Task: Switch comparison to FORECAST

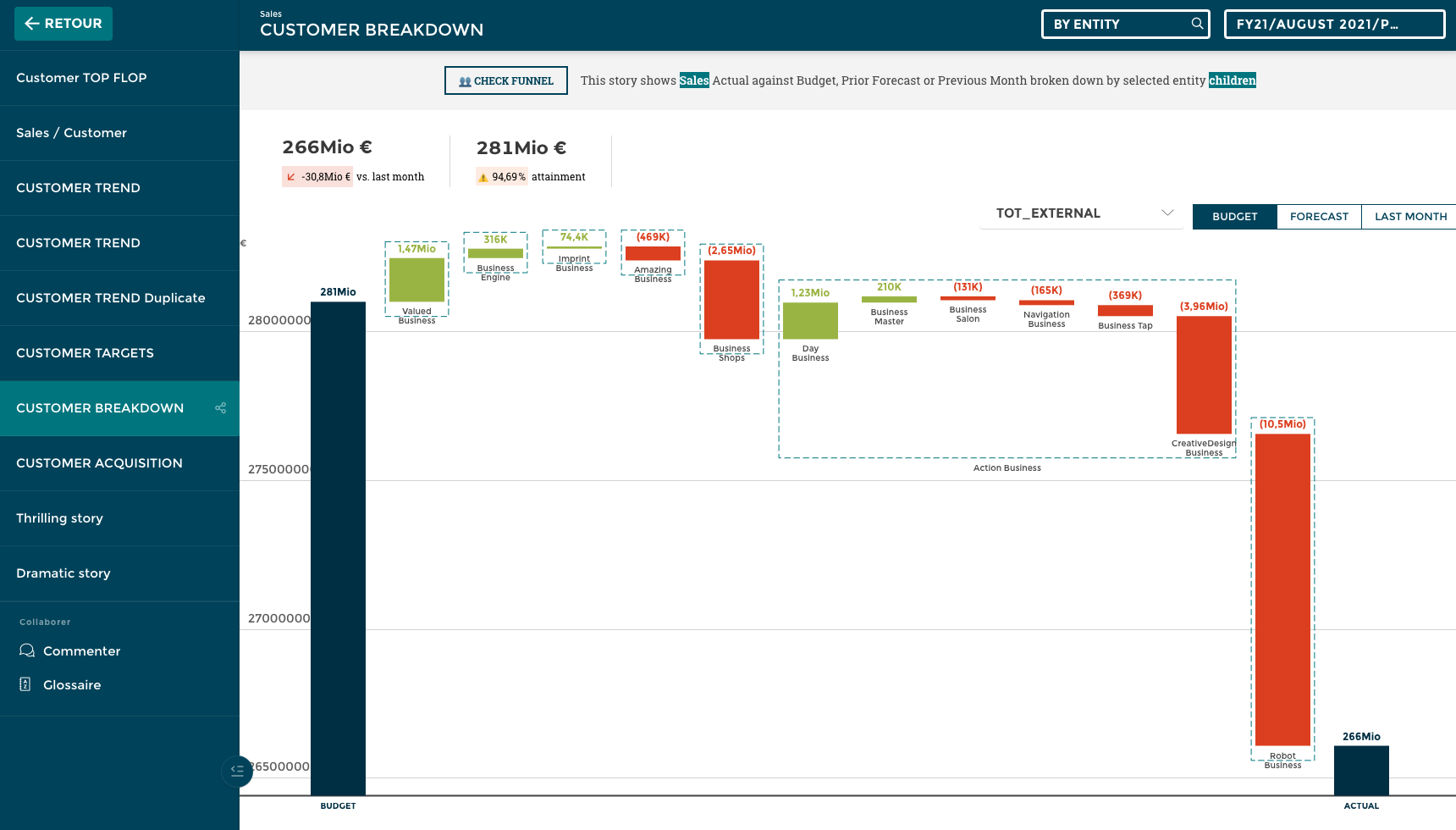Action: (x=1319, y=217)
